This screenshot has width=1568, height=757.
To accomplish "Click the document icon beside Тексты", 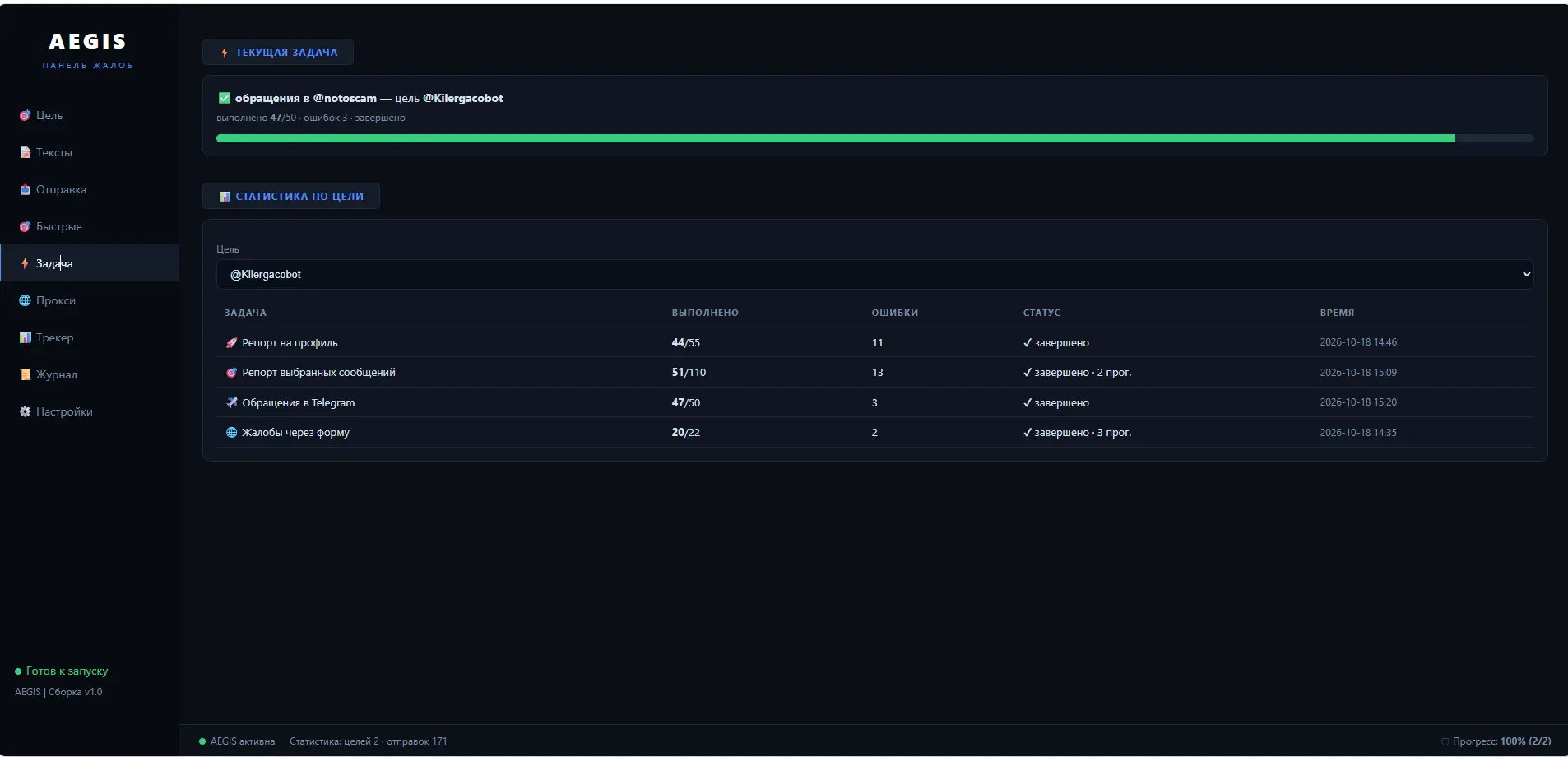I will point(25,153).
